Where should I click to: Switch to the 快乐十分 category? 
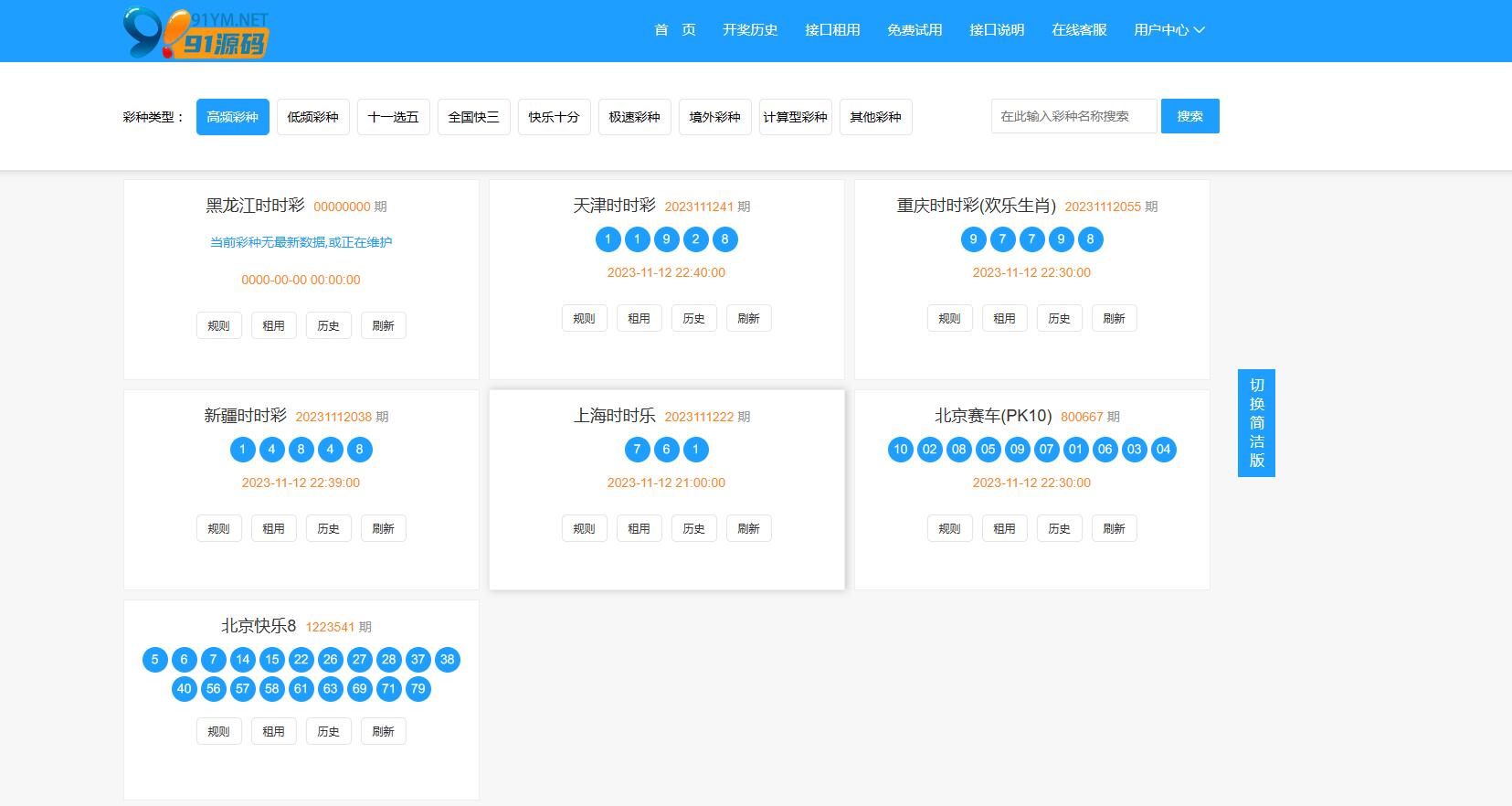pyautogui.click(x=555, y=117)
